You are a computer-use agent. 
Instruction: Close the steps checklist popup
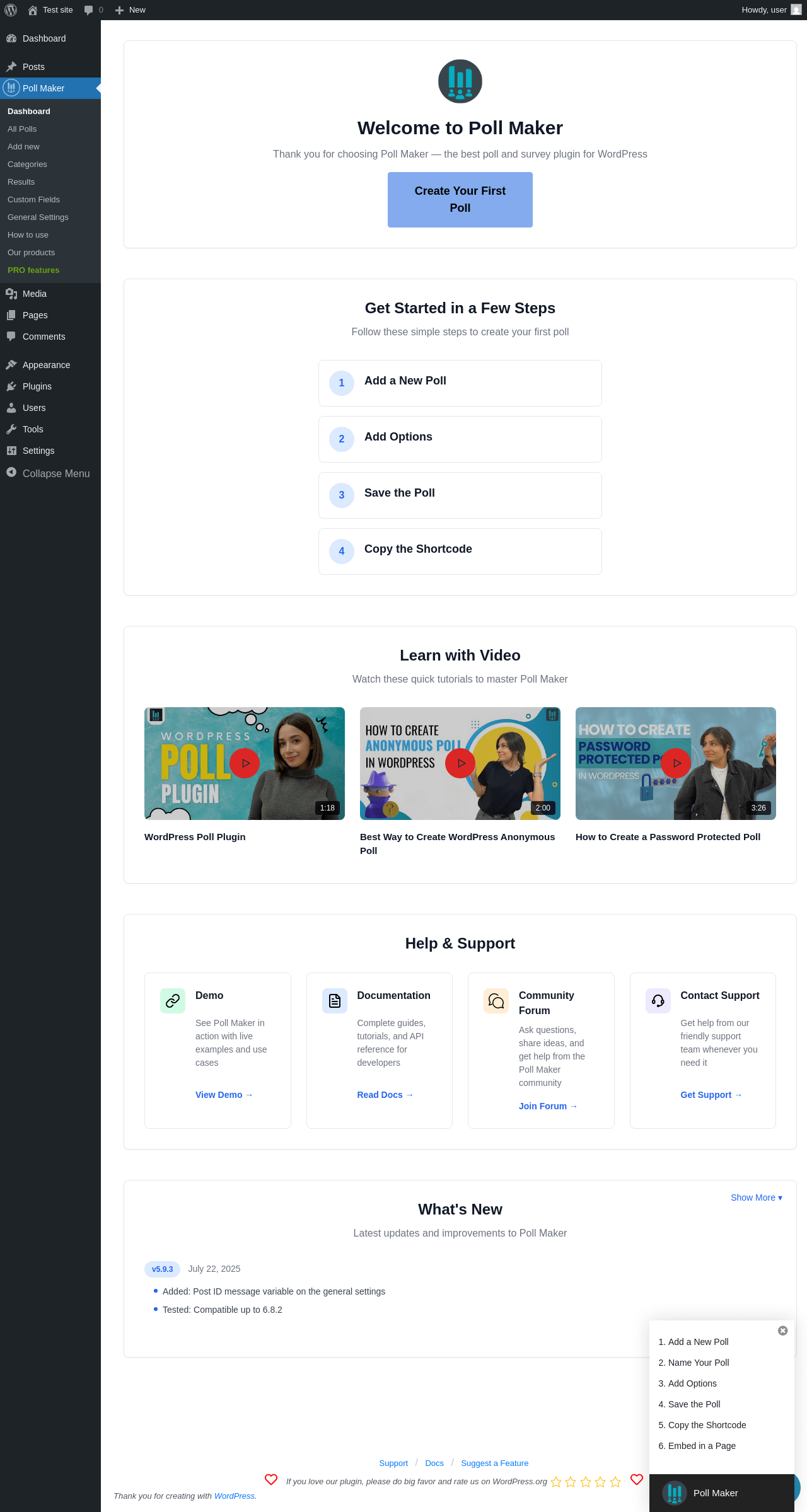point(783,1330)
